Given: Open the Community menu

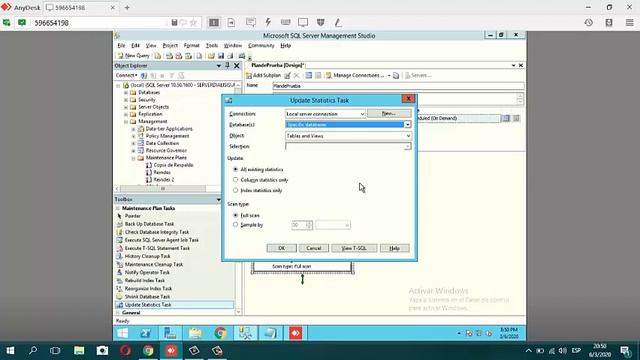Looking at the screenshot, I should pyautogui.click(x=261, y=46).
